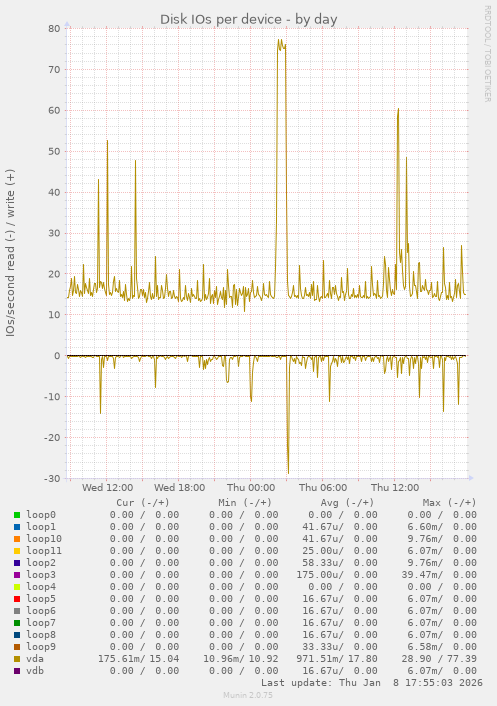Click the loop7 dark green swatch
This screenshot has height=706, width=497.
click(x=17, y=623)
